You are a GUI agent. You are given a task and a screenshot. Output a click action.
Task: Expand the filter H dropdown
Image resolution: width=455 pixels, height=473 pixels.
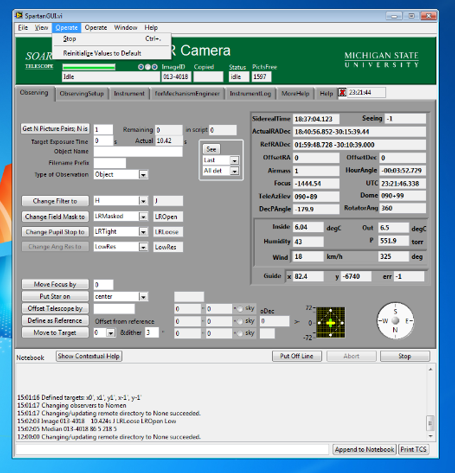click(143, 201)
